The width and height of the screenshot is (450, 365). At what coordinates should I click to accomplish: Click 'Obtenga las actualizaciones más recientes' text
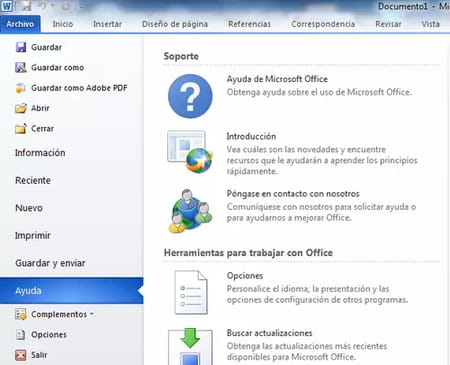coord(307,351)
